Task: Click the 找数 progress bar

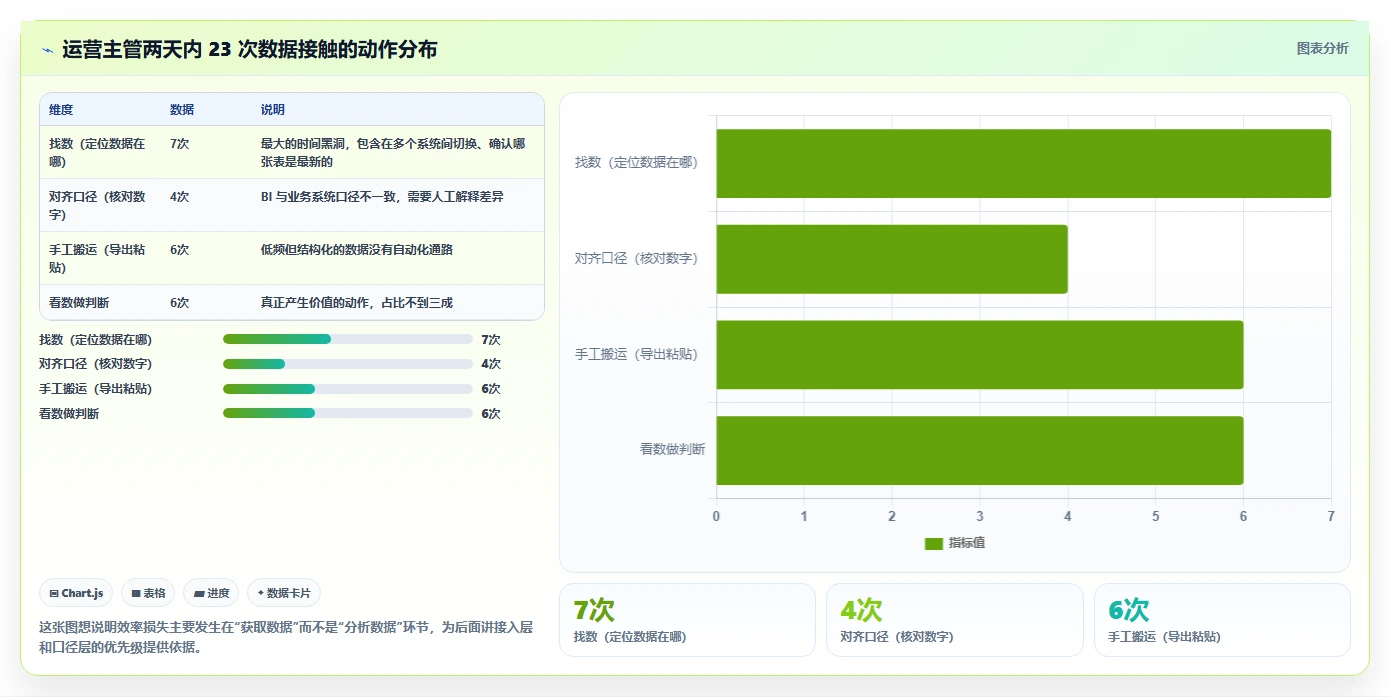Action: [348, 340]
